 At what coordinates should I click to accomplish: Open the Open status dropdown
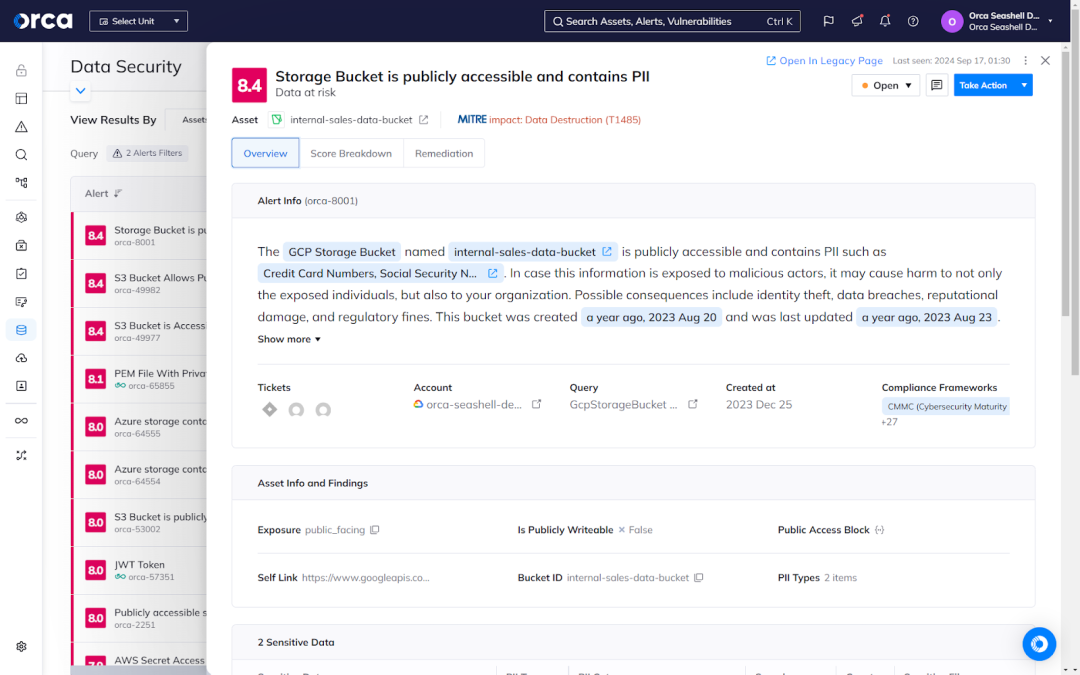coord(886,85)
